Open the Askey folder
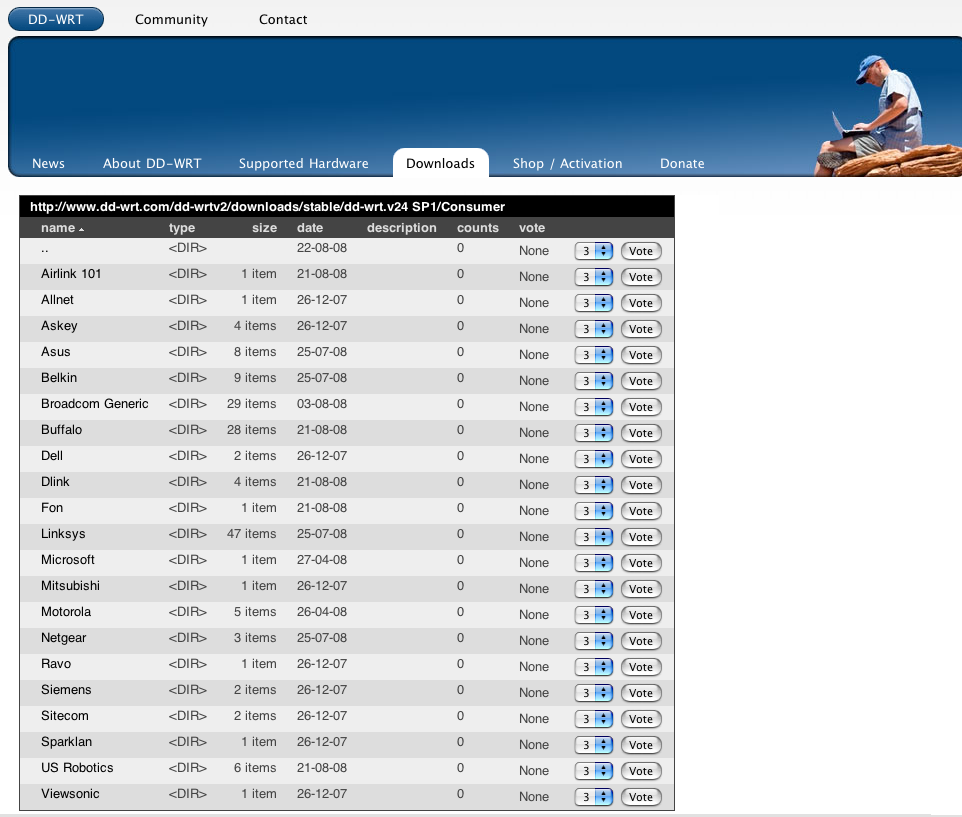The height and width of the screenshot is (817, 962). [x=59, y=326]
